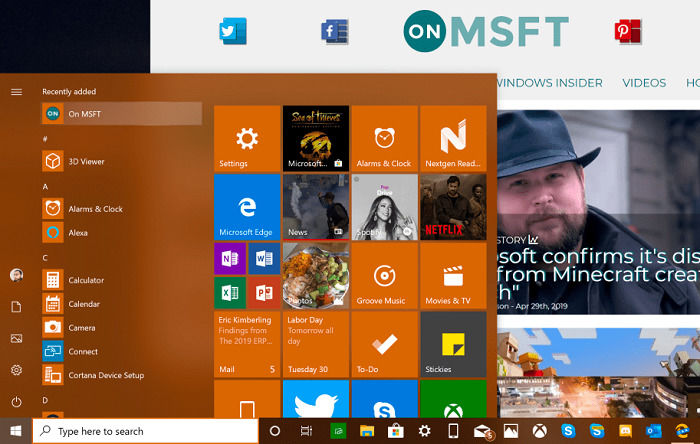
Task: Select On MSFT in Recently added list
Action: click(x=122, y=114)
